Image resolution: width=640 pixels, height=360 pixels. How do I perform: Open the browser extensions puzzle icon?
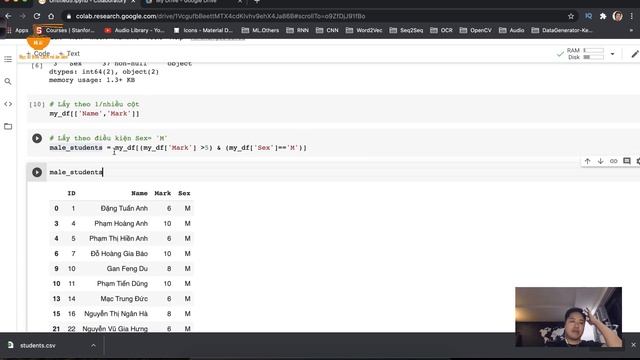[603, 16]
